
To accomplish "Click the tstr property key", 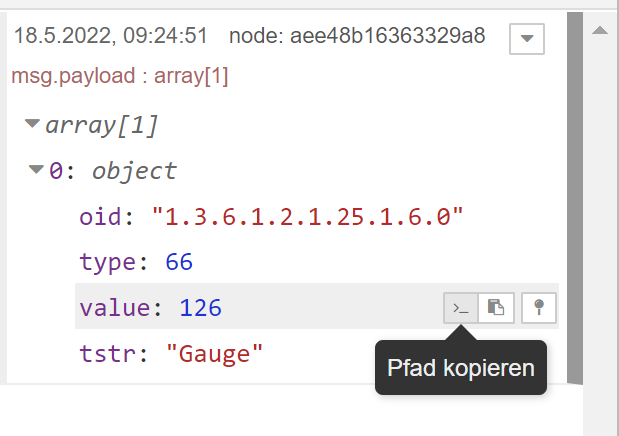I will (107, 353).
